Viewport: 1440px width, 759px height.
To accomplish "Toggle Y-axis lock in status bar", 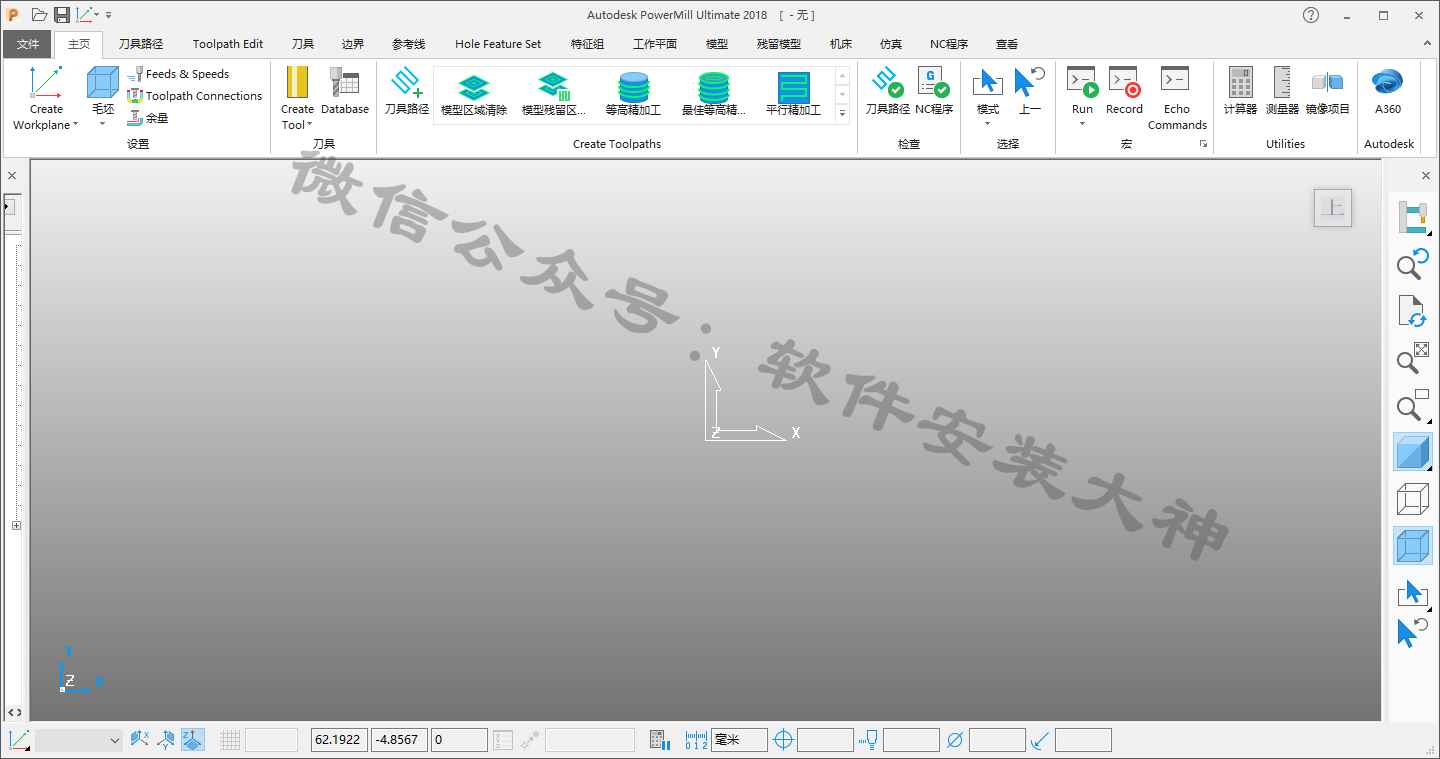I will [x=166, y=740].
